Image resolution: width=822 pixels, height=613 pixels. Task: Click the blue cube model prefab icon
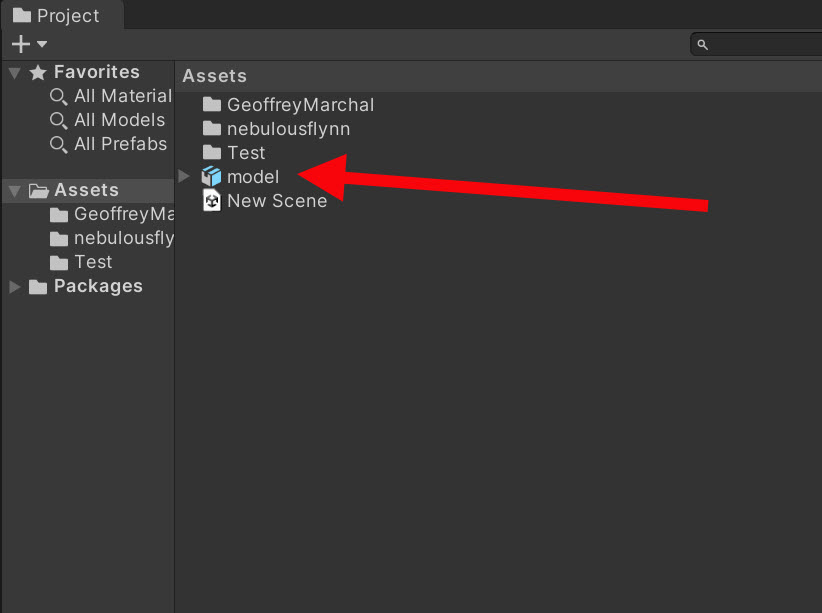click(212, 176)
